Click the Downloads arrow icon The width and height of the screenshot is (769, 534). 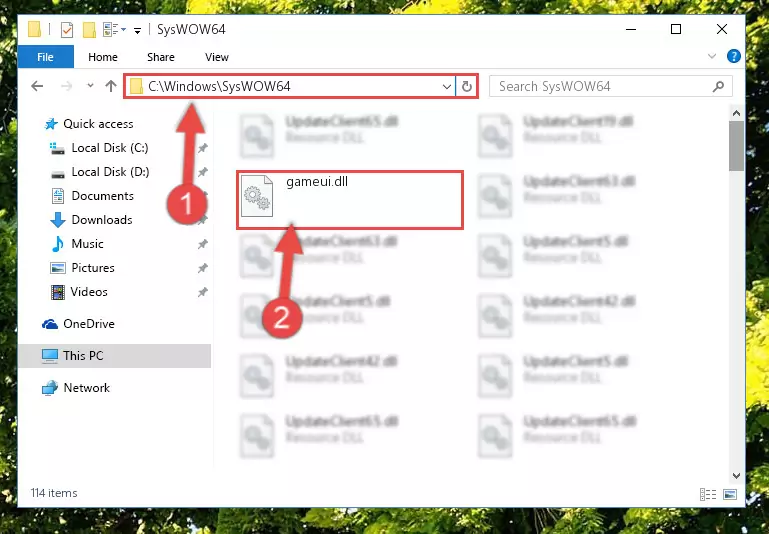[58, 220]
